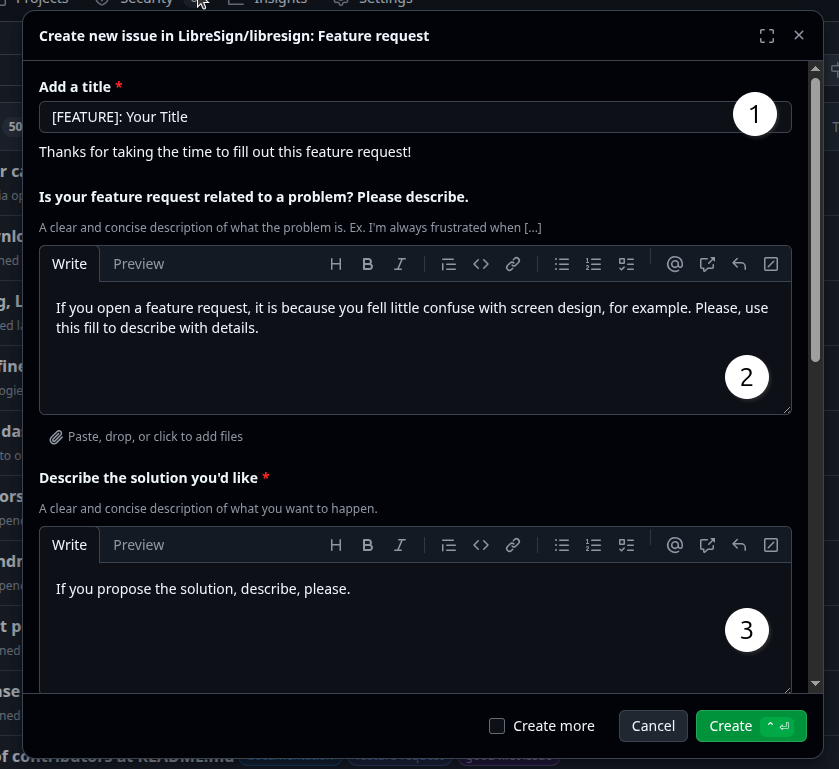
Task: Expand issue dialog to fullscreen
Action: [x=767, y=36]
